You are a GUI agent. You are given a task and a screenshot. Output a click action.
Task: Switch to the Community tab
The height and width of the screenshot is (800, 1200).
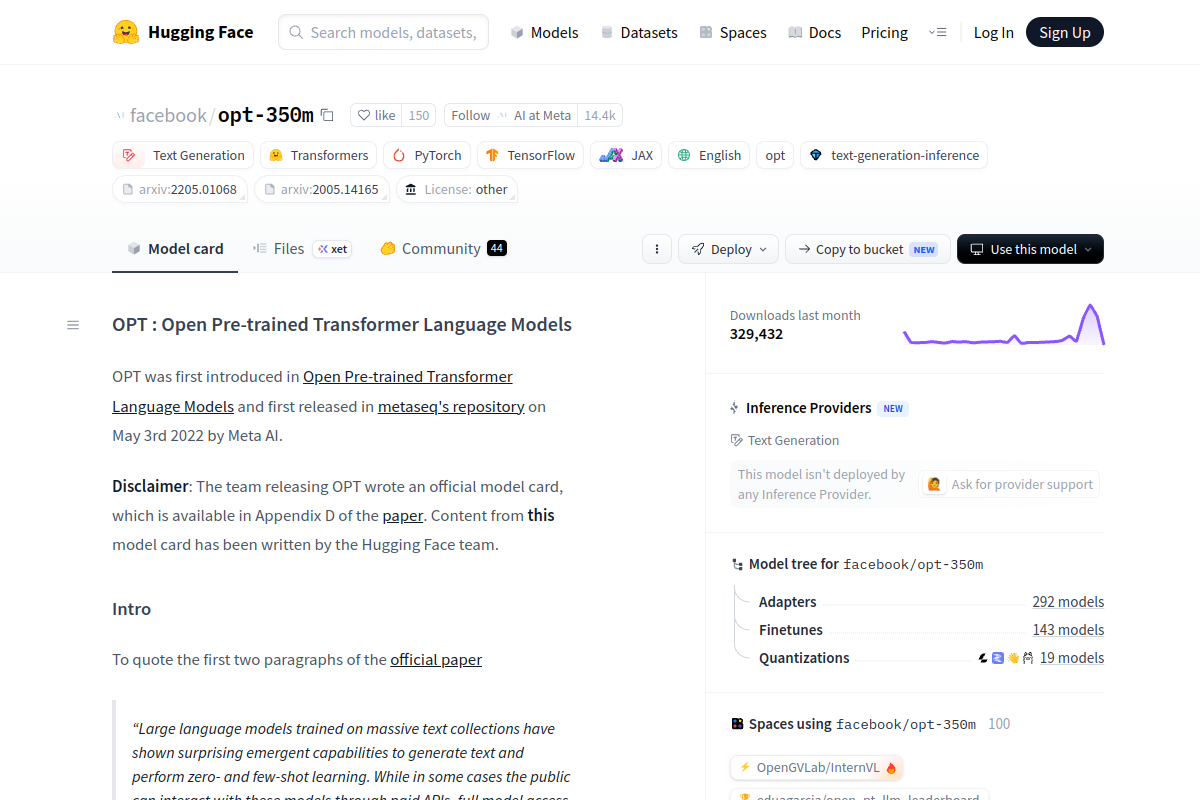[x=443, y=249]
